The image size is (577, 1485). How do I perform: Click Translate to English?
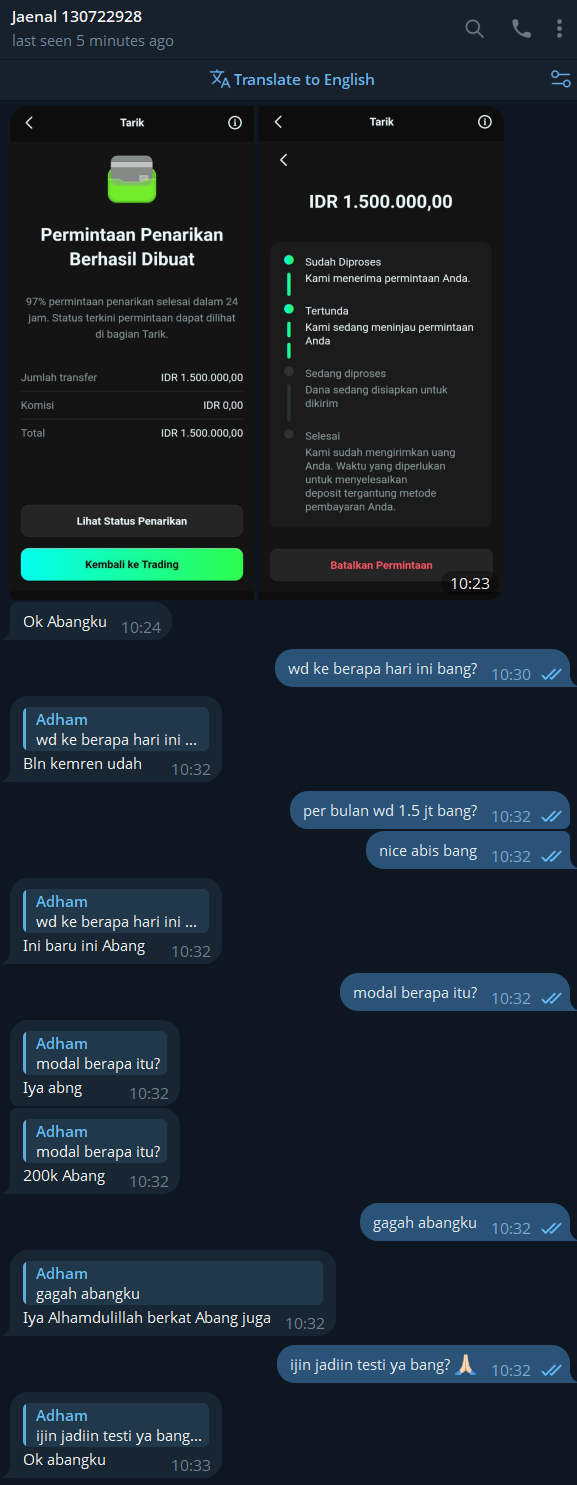pos(304,79)
